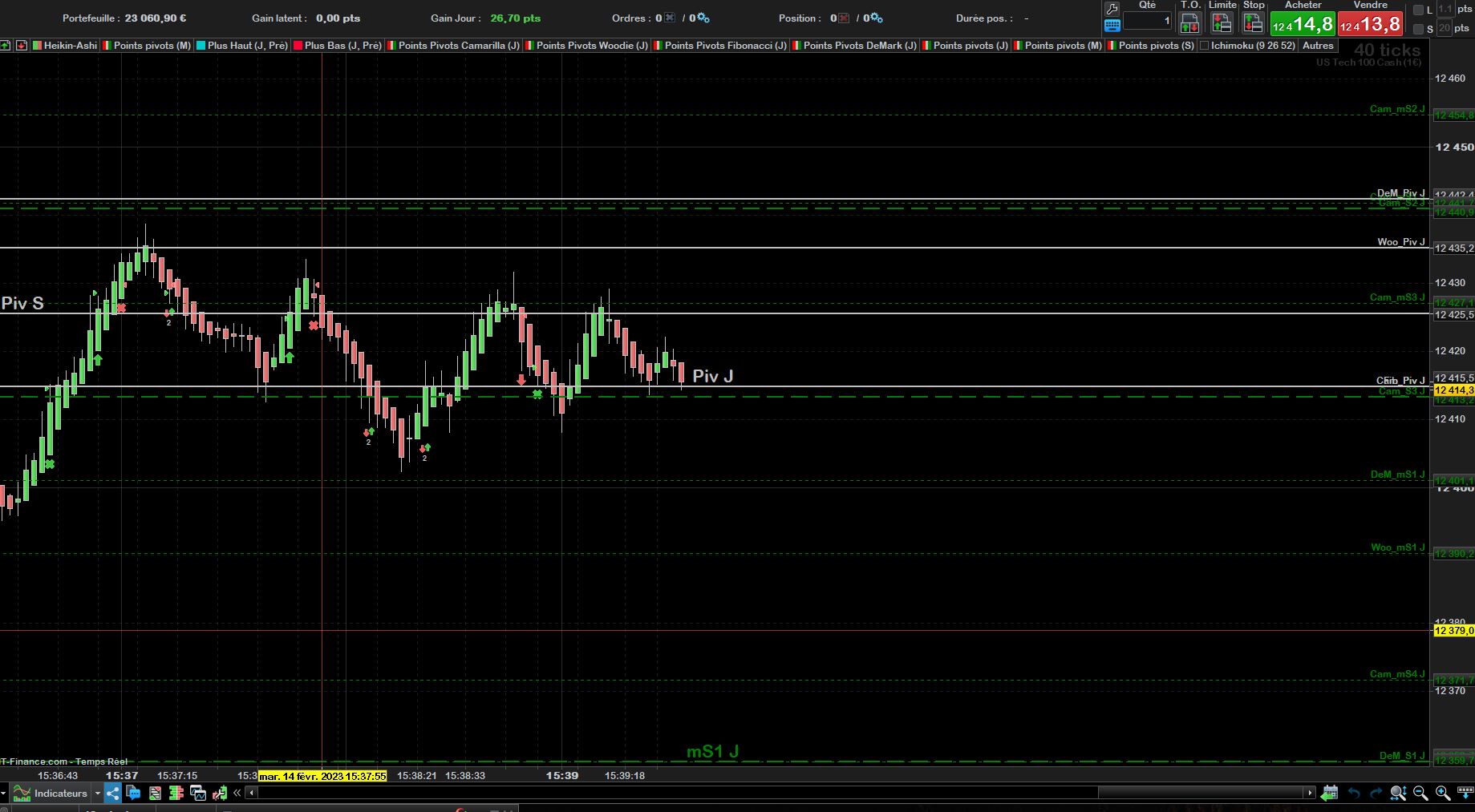Image resolution: width=1475 pixels, height=812 pixels.
Task: Expand the dropdown arrow left of Indicateurs
Action: [4, 793]
